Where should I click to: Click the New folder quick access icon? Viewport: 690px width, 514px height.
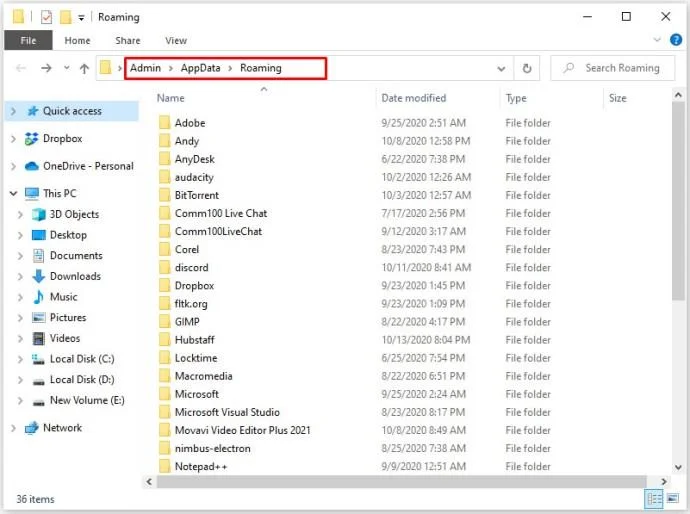coord(65,17)
